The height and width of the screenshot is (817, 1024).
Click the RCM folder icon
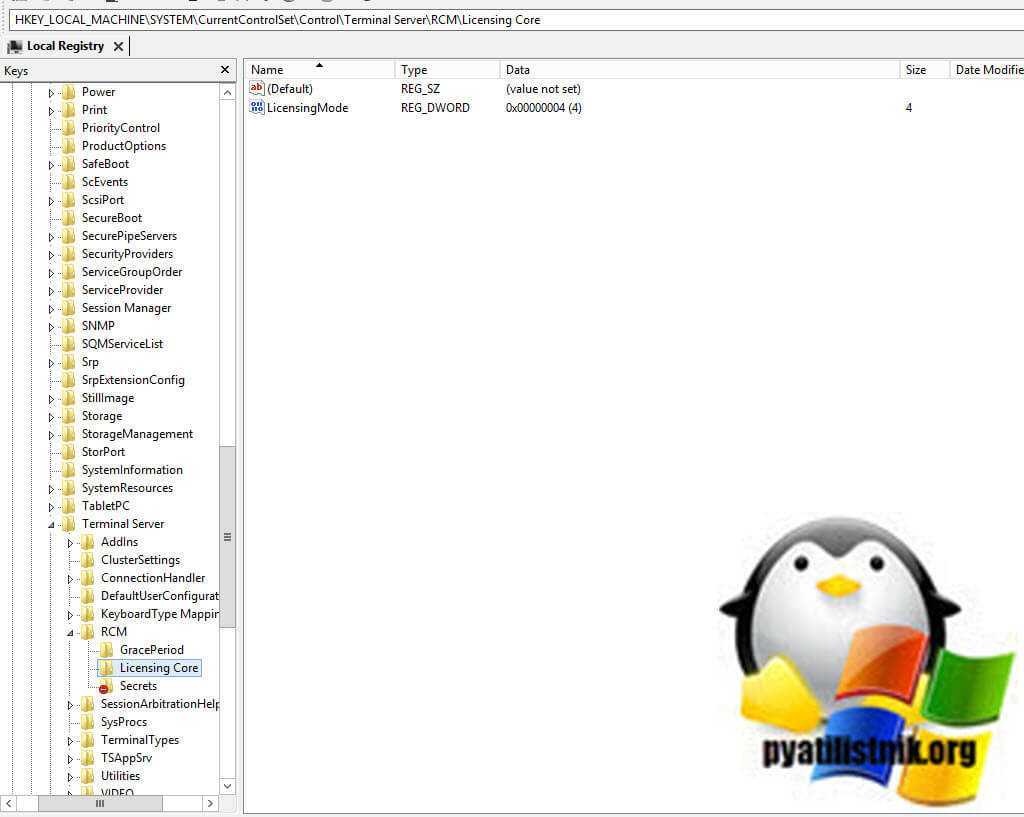coord(87,632)
